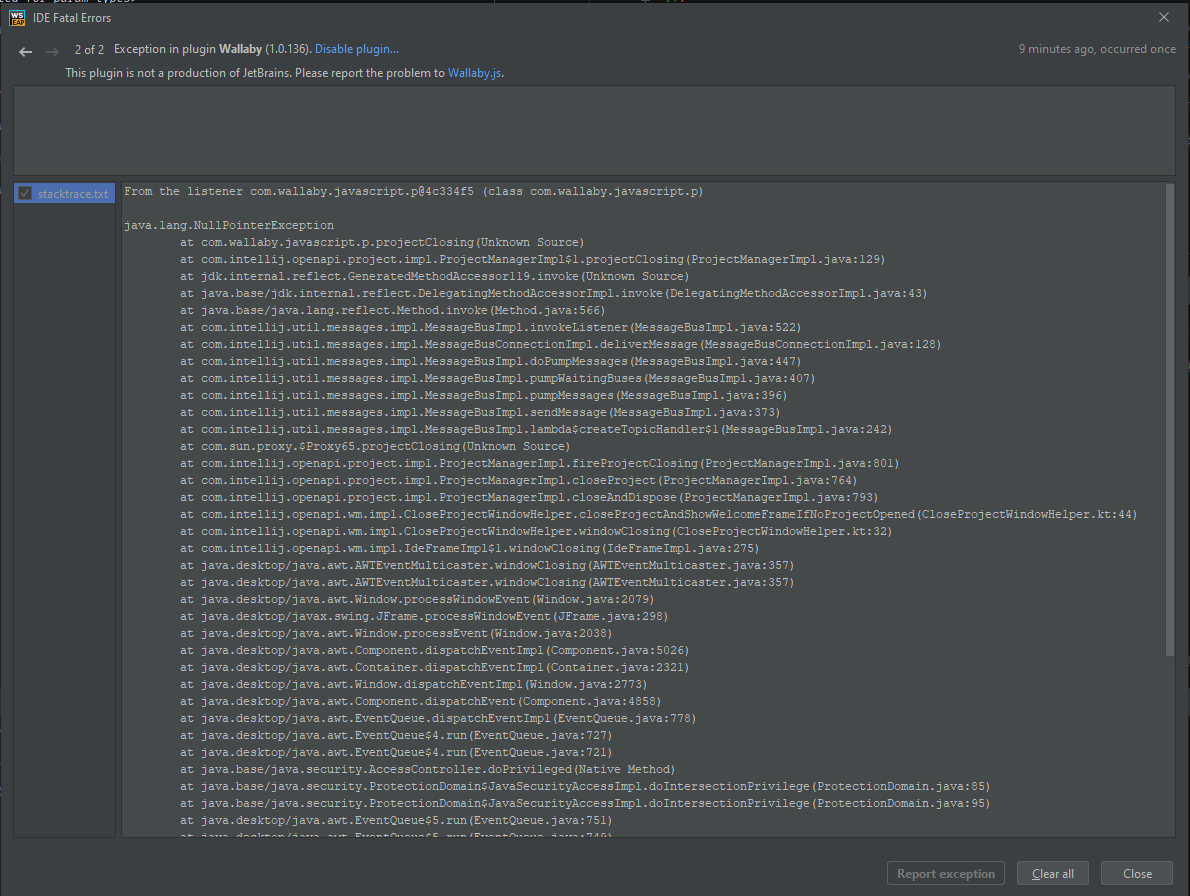The height and width of the screenshot is (896, 1190).
Task: Click the JFrame.processWindowEvent stack line
Action: 424,616
